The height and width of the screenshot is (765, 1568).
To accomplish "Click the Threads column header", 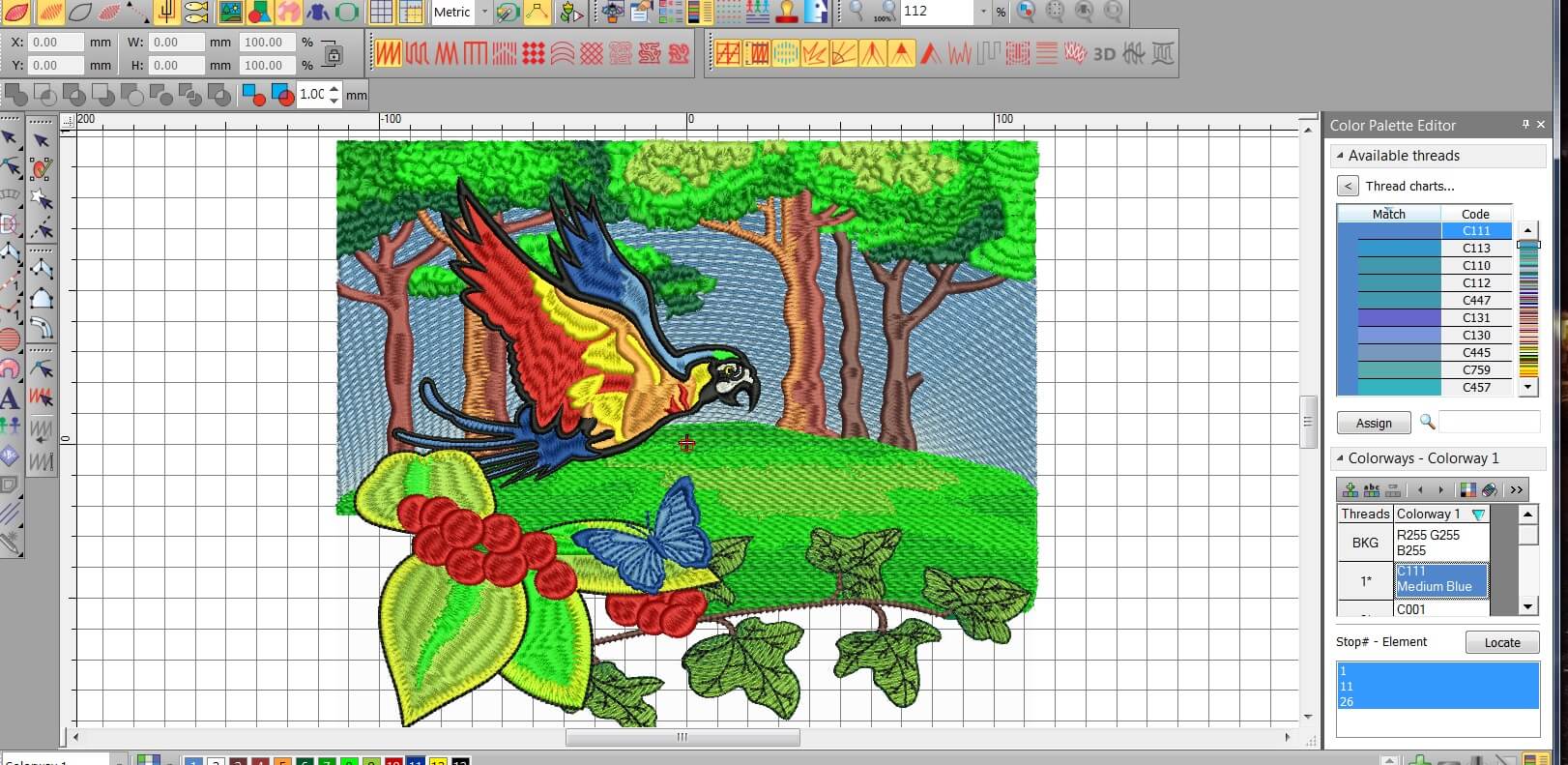I will 1365,514.
